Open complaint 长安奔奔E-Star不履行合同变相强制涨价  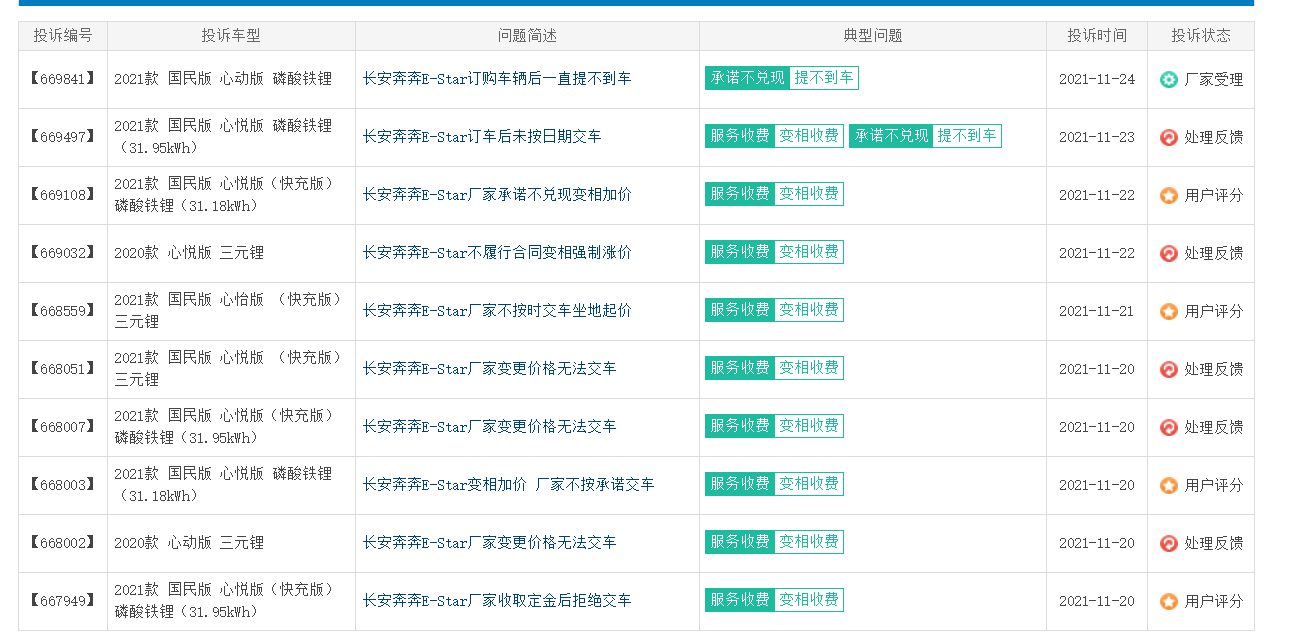[497, 253]
